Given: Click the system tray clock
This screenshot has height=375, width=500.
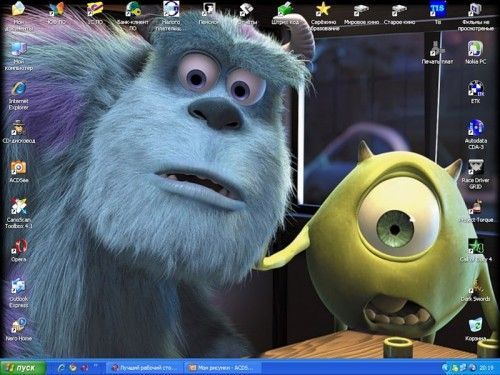Looking at the screenshot, I should [486, 368].
